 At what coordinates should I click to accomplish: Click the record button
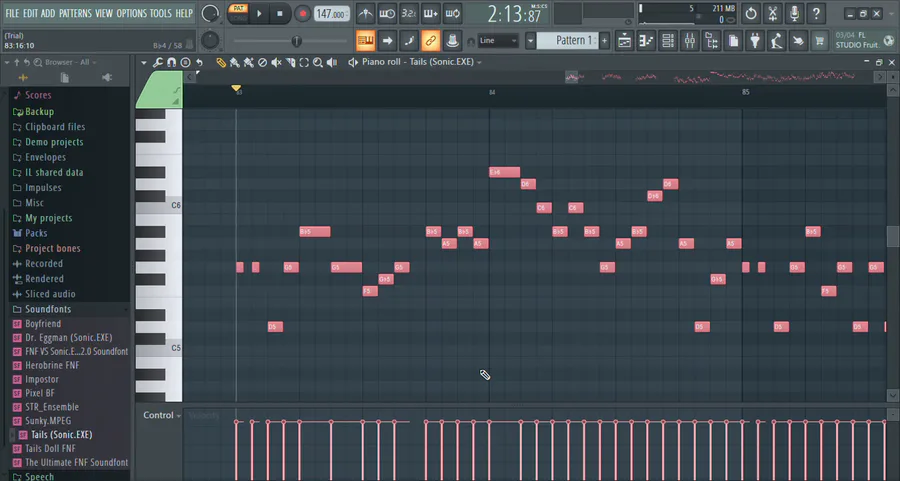point(302,13)
